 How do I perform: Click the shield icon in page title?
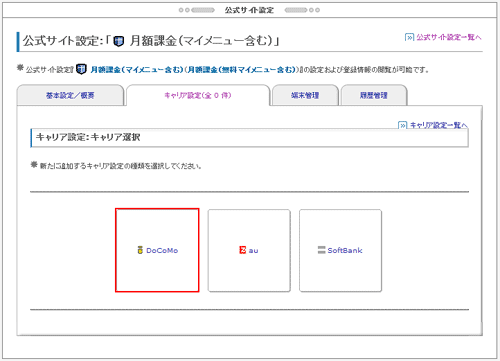pos(119,41)
